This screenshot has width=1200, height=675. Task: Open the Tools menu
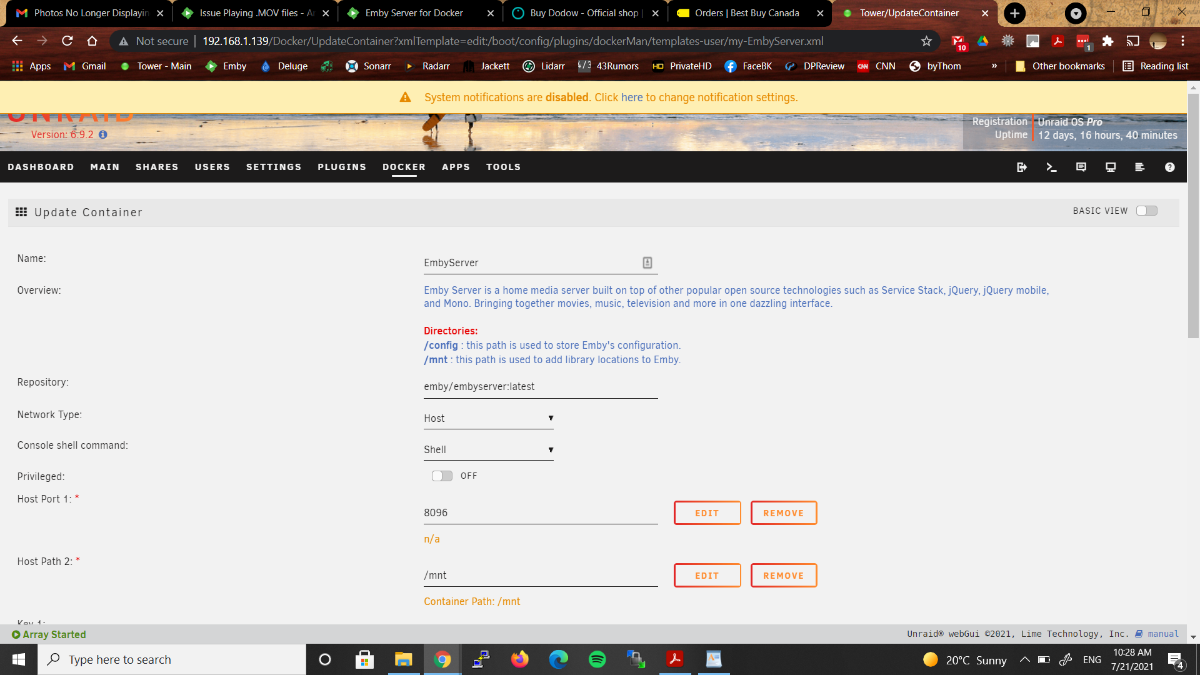click(504, 167)
